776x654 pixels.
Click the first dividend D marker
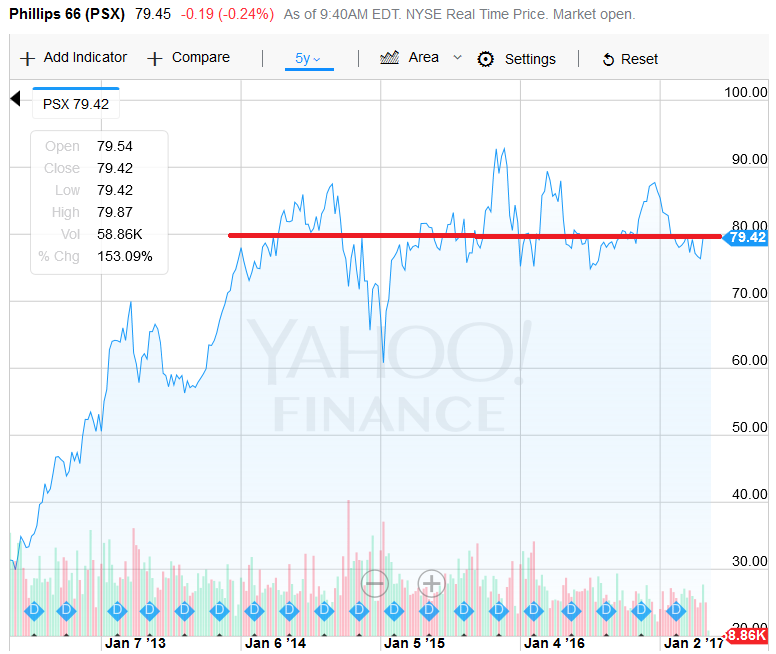pyautogui.click(x=32, y=608)
